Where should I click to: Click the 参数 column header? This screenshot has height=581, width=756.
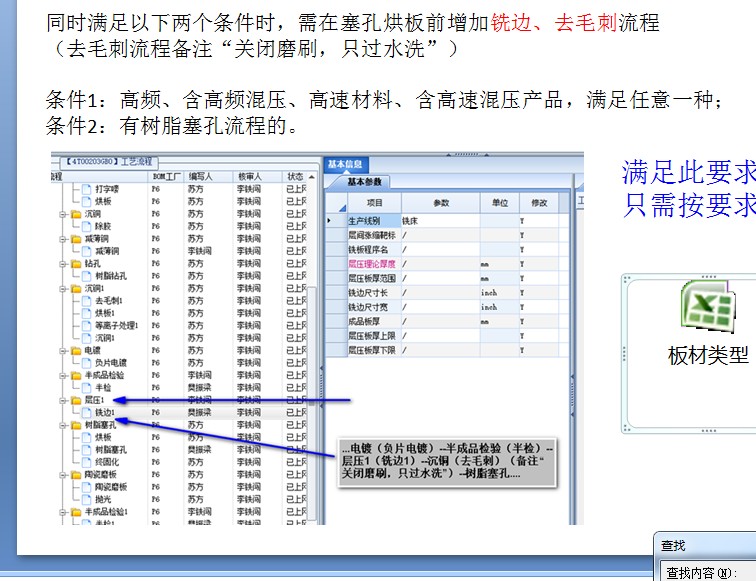441,203
